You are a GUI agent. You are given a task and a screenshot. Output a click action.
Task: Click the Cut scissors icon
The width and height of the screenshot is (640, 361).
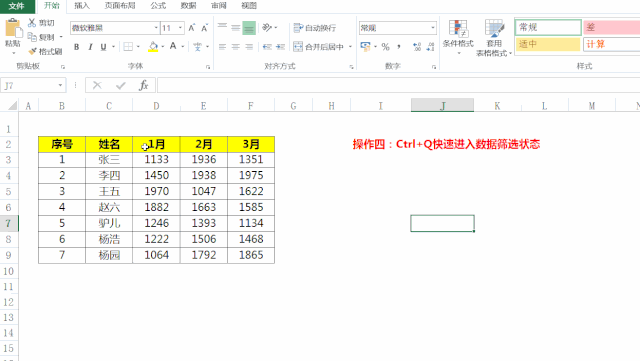[x=32, y=23]
